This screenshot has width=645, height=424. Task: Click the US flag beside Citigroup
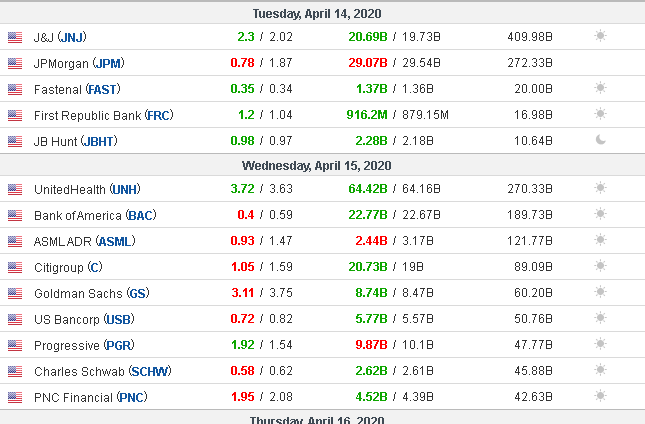(14, 267)
